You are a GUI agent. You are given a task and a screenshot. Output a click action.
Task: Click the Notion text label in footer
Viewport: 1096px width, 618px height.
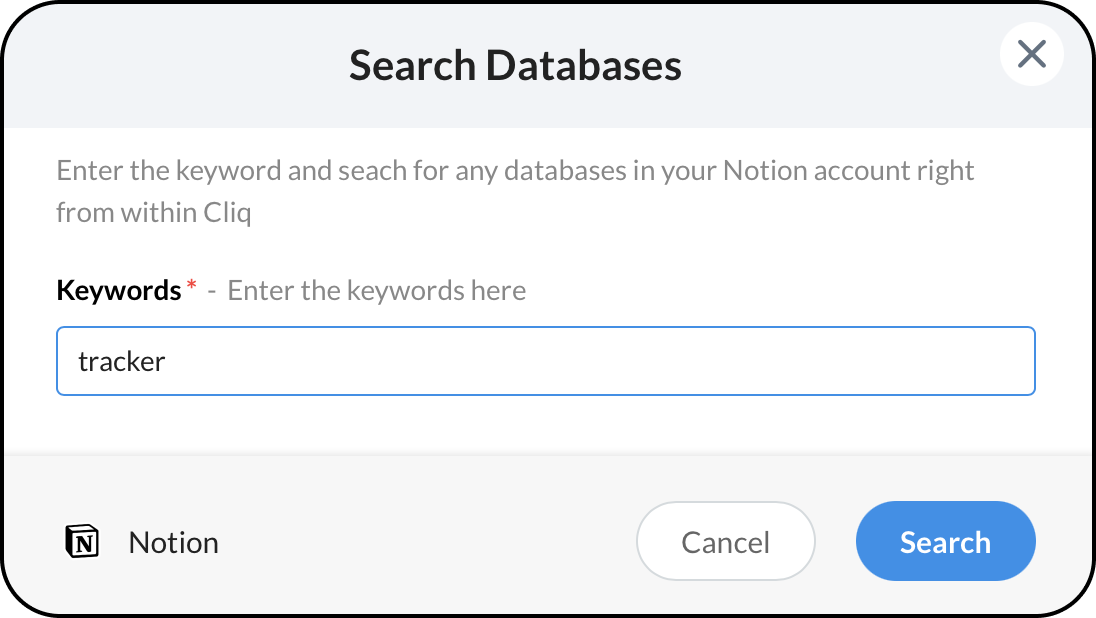173,542
